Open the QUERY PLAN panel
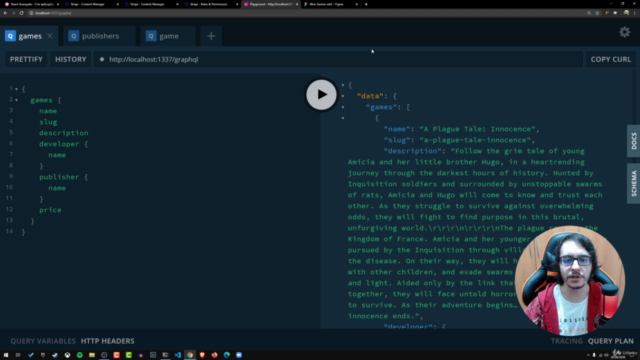Screen dimensions: 640x360 tap(611, 341)
